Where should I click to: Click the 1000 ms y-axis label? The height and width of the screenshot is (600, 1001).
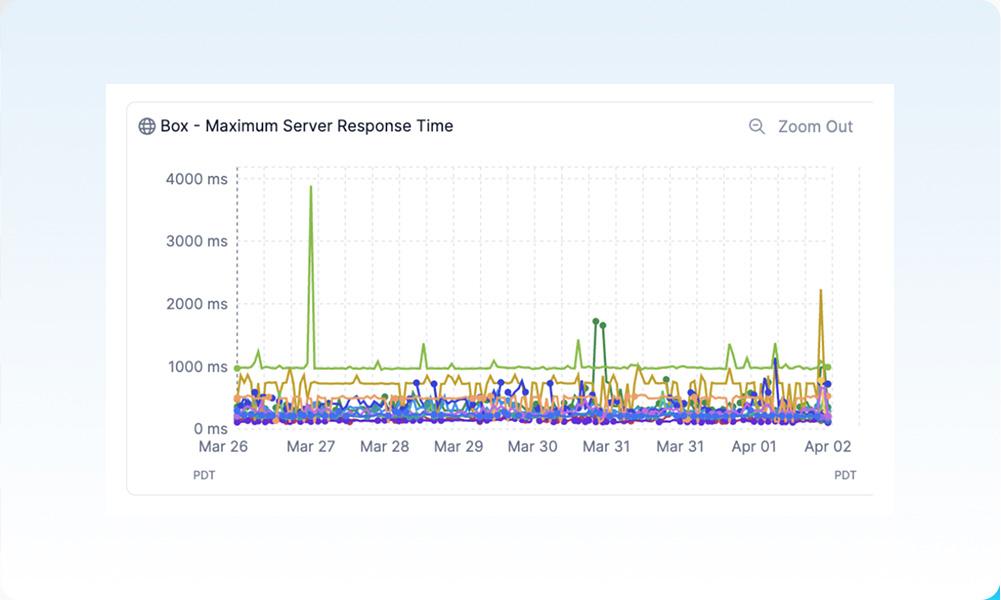[x=197, y=366]
